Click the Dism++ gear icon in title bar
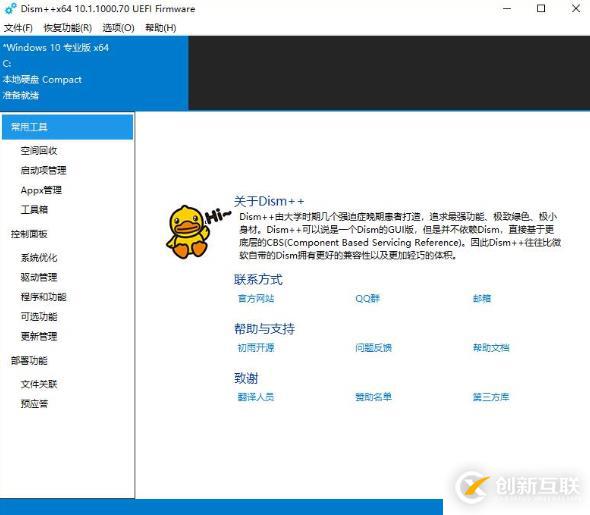The image size is (590, 515). (x=10, y=8)
